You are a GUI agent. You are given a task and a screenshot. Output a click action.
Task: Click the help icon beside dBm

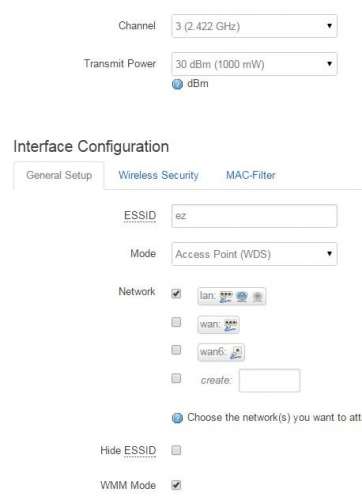tap(177, 84)
